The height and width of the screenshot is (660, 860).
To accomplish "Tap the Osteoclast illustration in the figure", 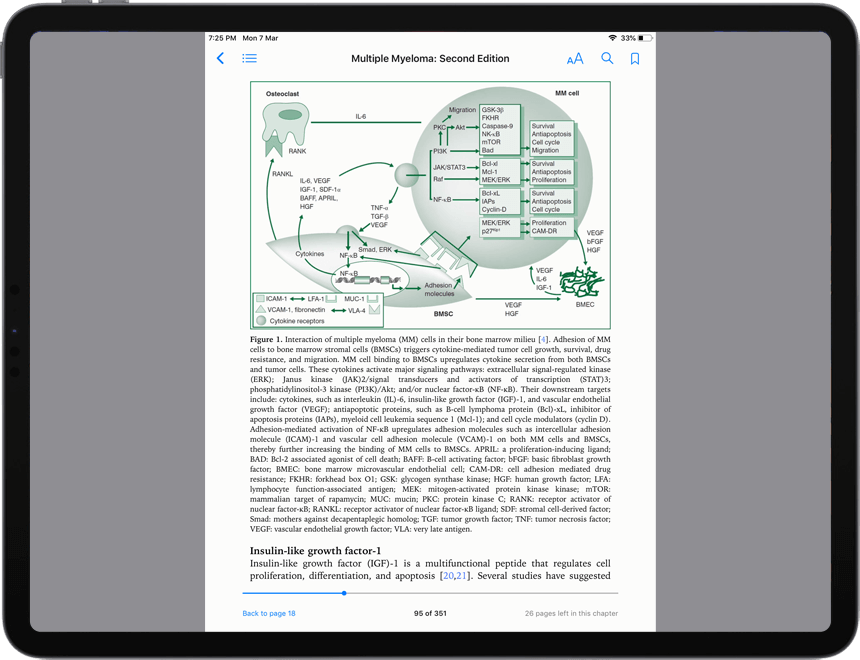I will click(x=288, y=127).
